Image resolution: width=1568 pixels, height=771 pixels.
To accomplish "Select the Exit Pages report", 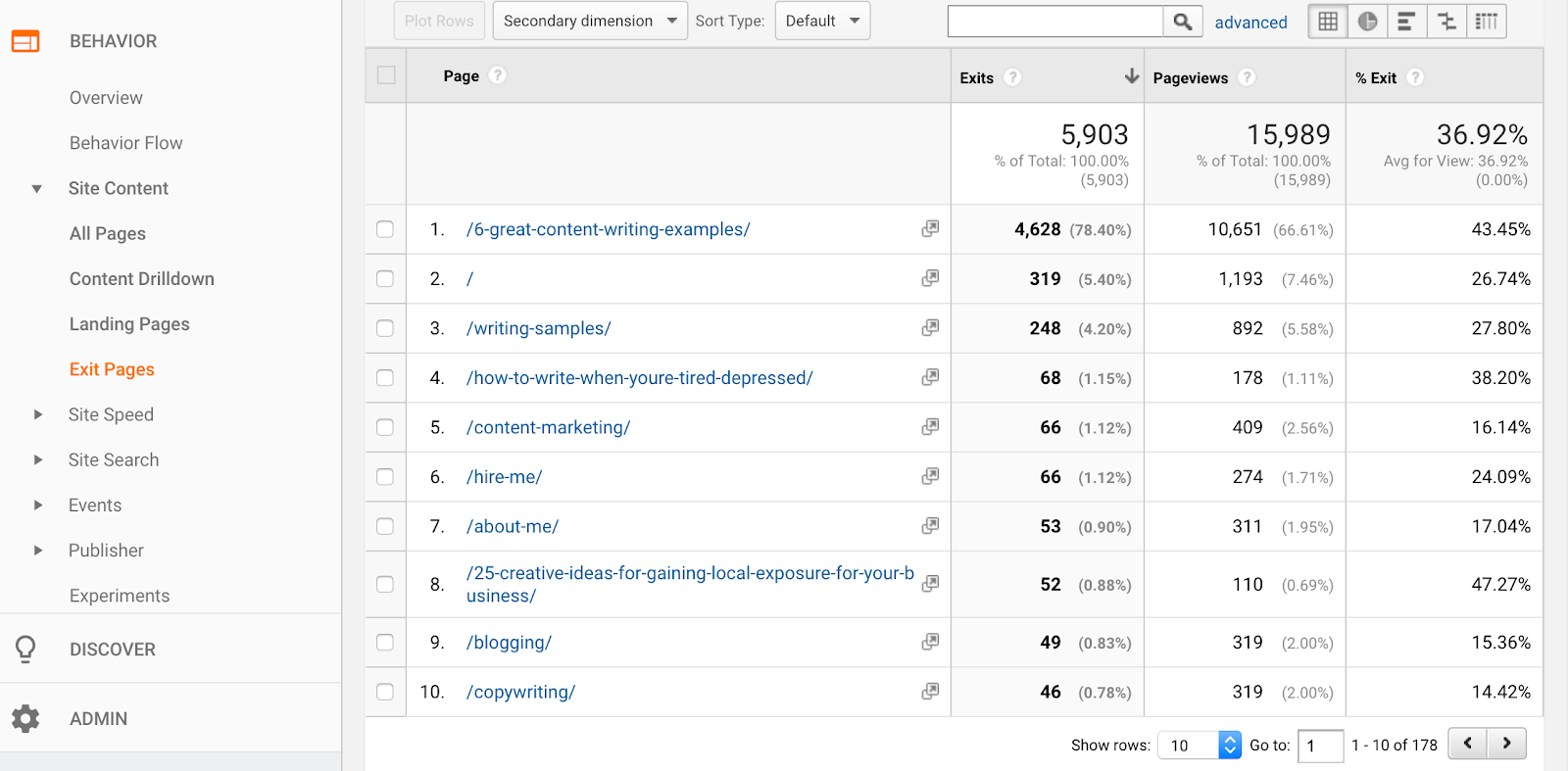I will 112,369.
